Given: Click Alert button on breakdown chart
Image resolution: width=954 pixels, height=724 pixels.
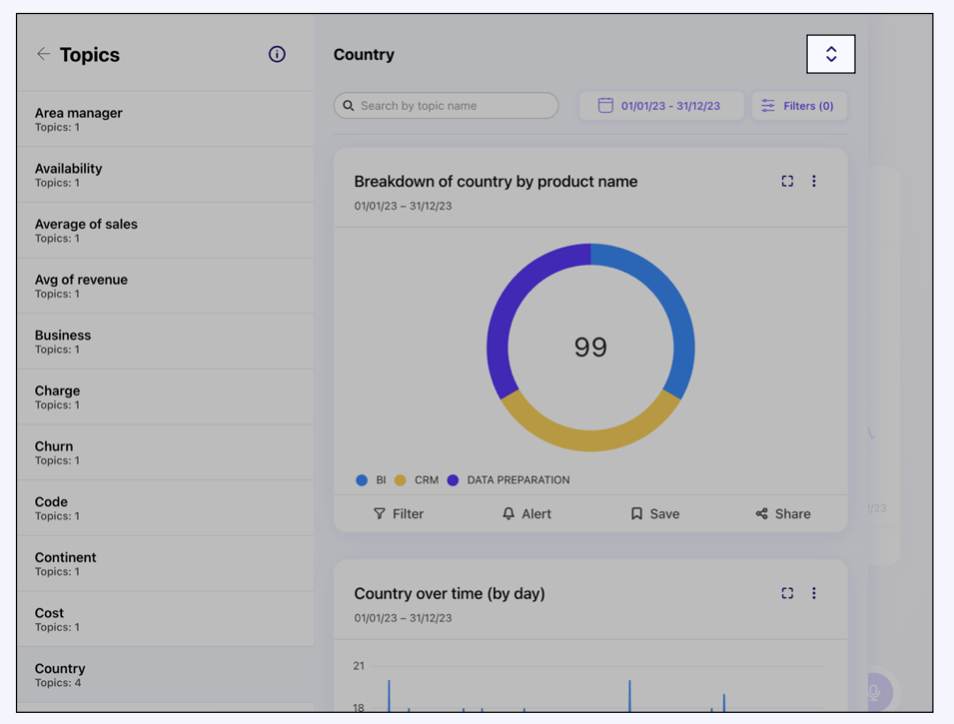Looking at the screenshot, I should tap(527, 514).
